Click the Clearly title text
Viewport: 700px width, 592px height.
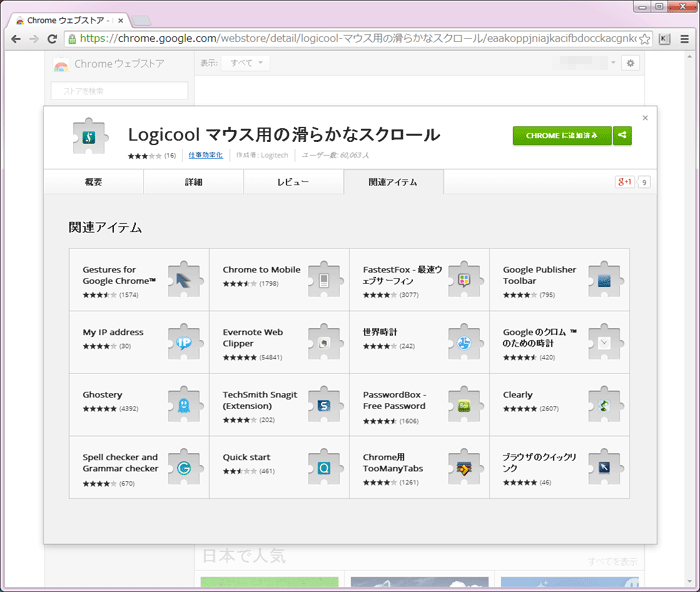tap(518, 395)
